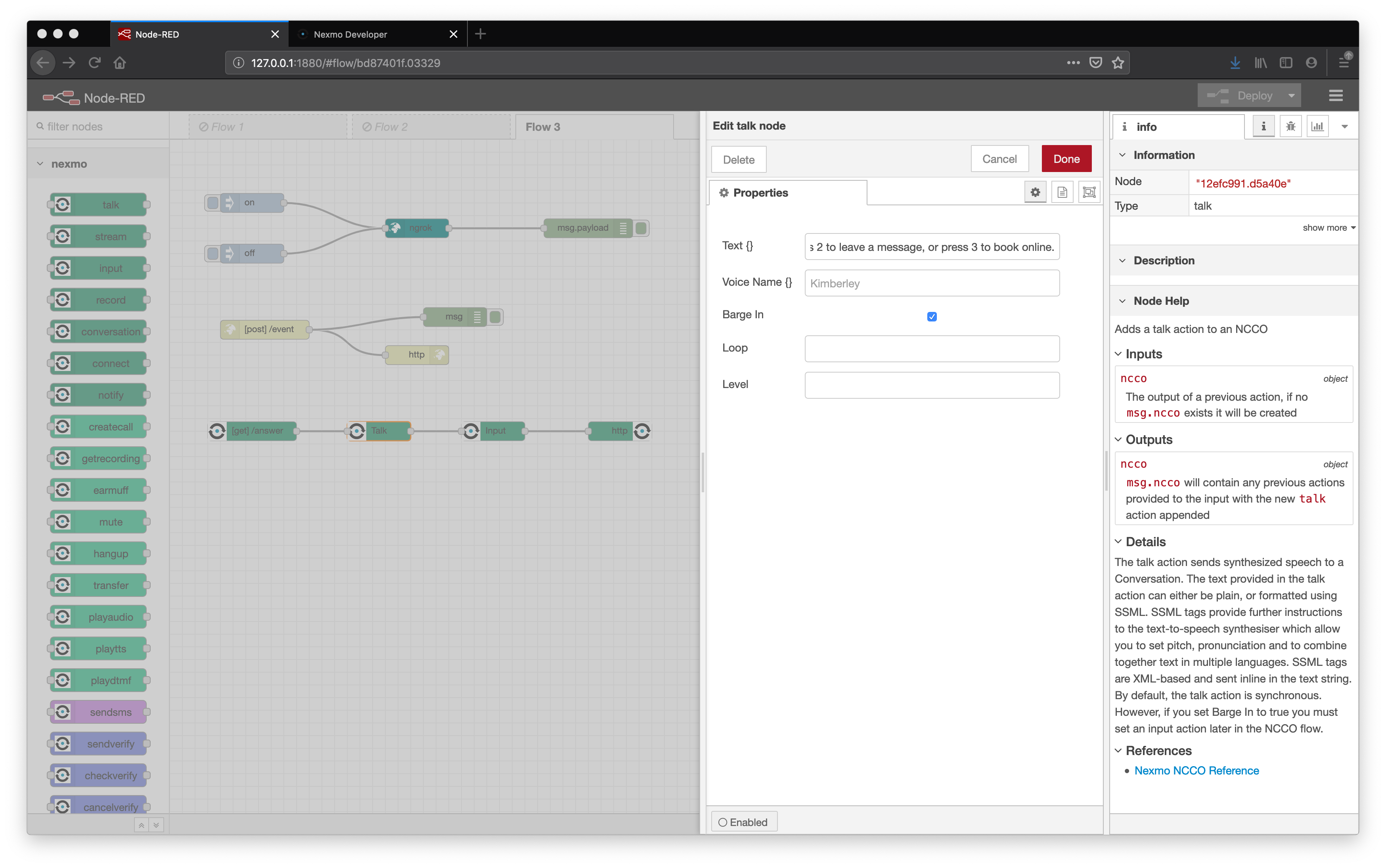Focus the filter nodes search box
This screenshot has width=1386, height=868.
98,126
